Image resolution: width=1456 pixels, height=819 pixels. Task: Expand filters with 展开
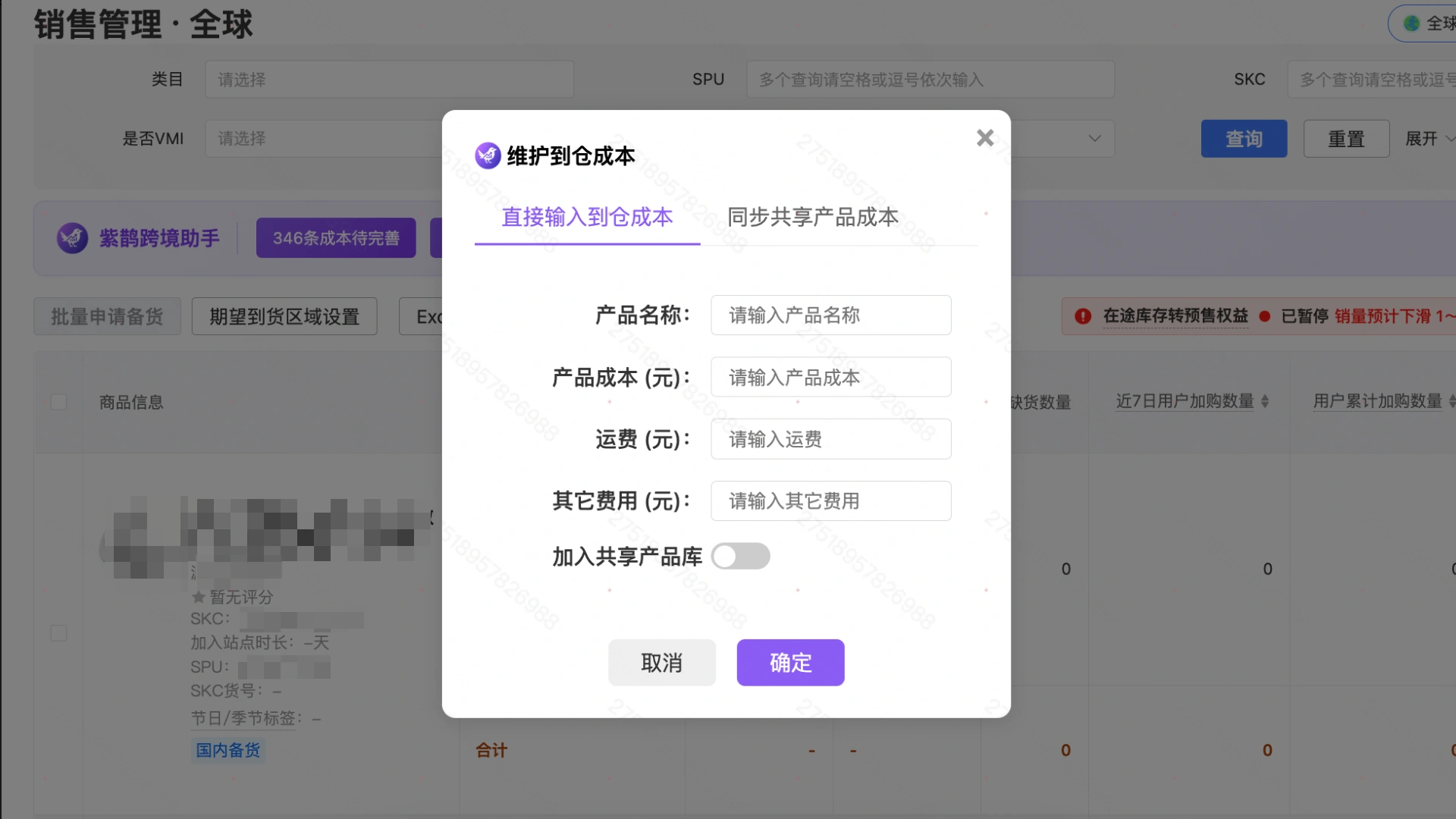(1429, 139)
